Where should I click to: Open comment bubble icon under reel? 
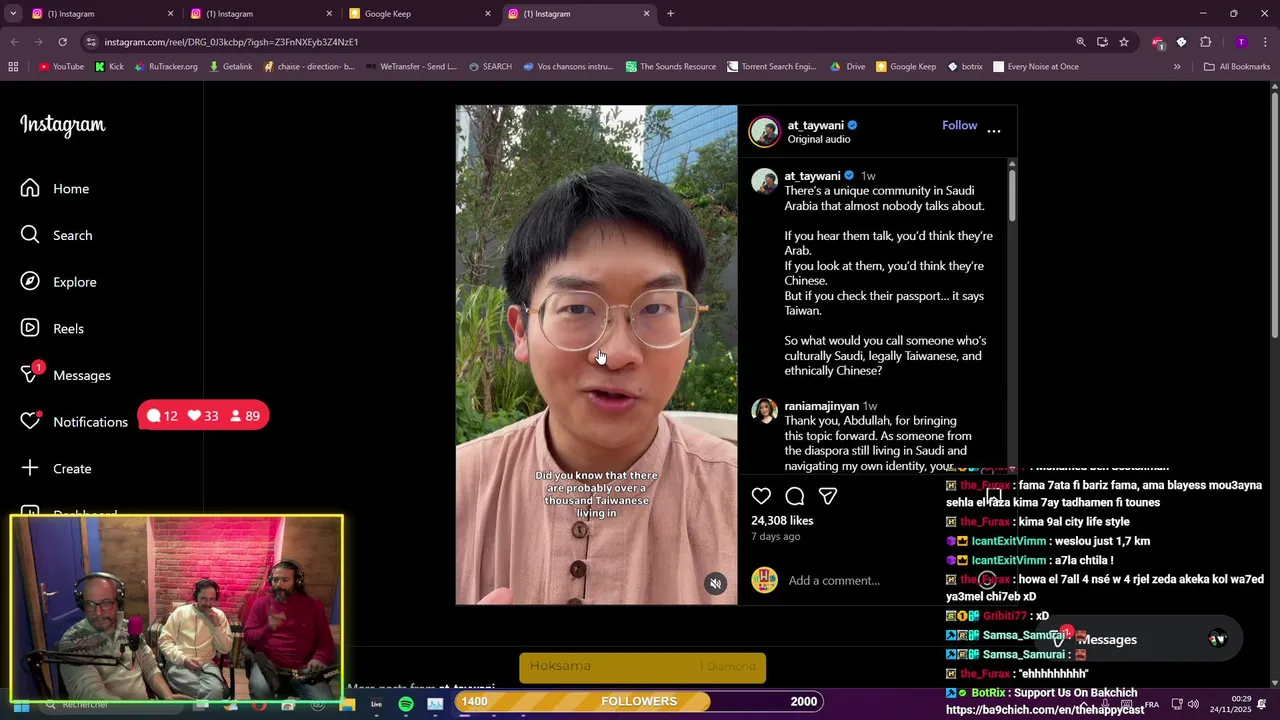tap(795, 496)
